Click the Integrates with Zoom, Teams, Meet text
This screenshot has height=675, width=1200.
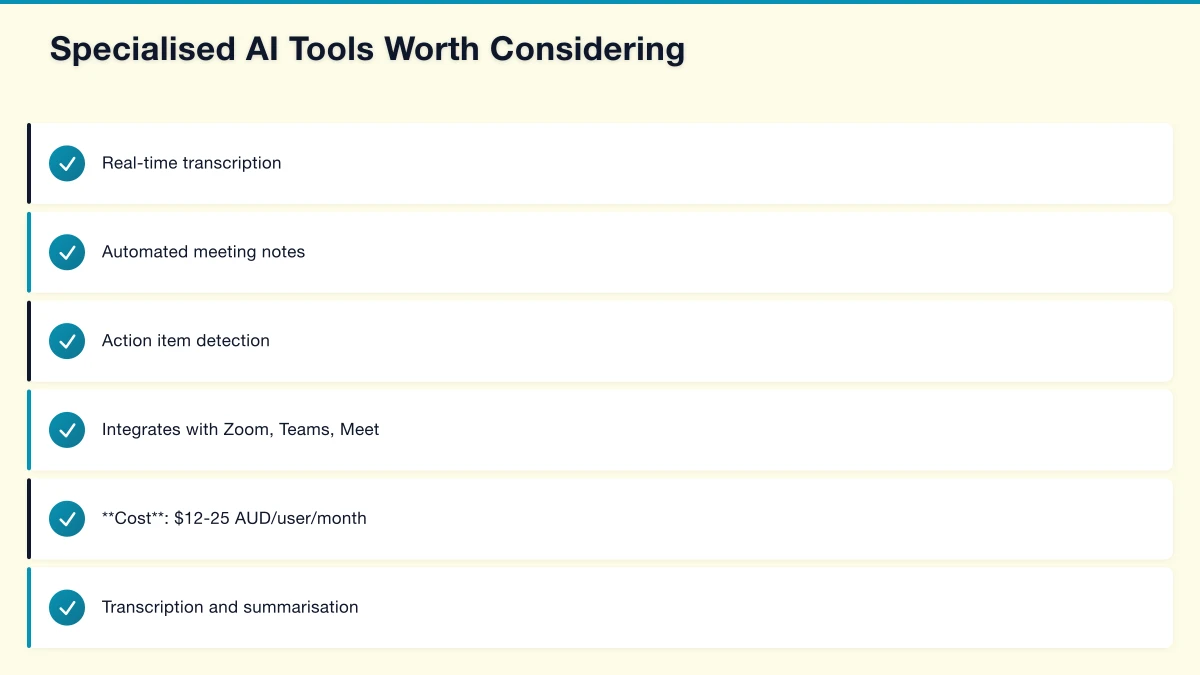coord(240,430)
